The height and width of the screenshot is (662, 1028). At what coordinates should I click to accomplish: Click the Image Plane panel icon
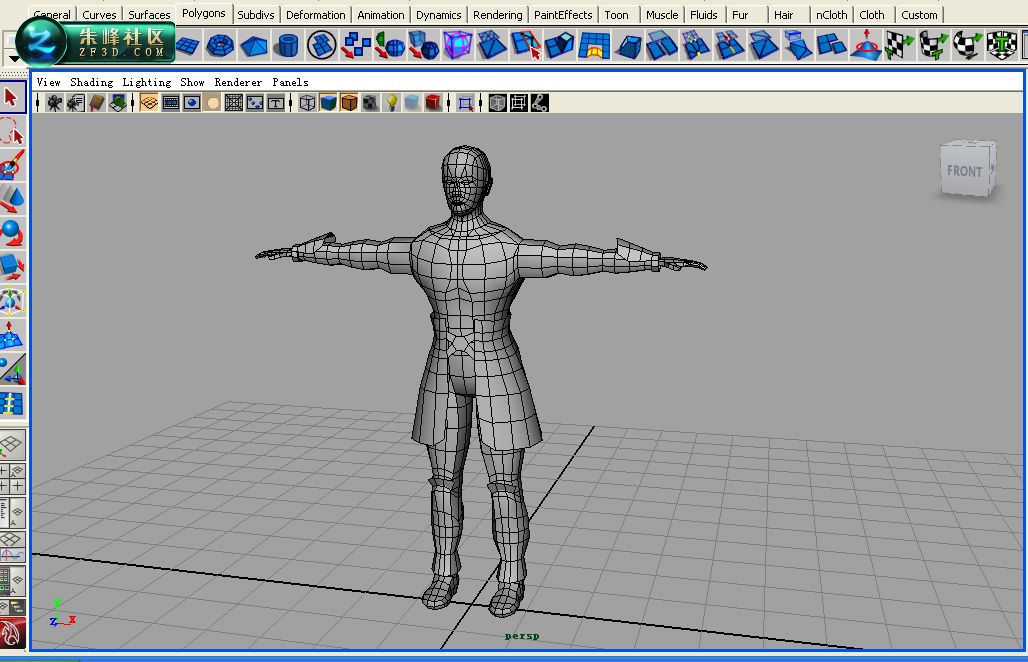tap(118, 103)
